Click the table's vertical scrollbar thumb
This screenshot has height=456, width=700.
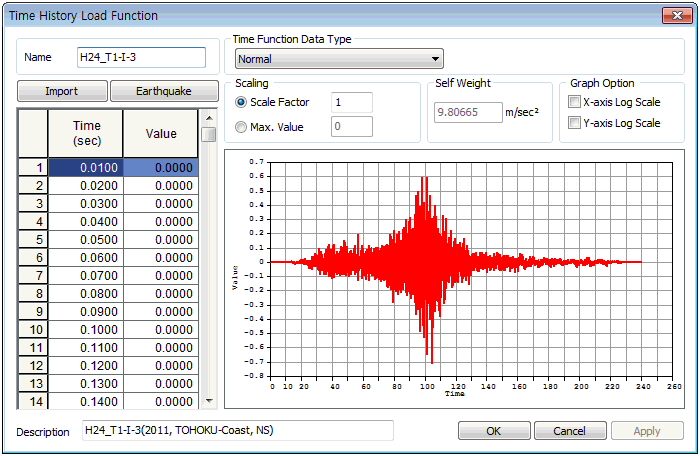(x=208, y=134)
